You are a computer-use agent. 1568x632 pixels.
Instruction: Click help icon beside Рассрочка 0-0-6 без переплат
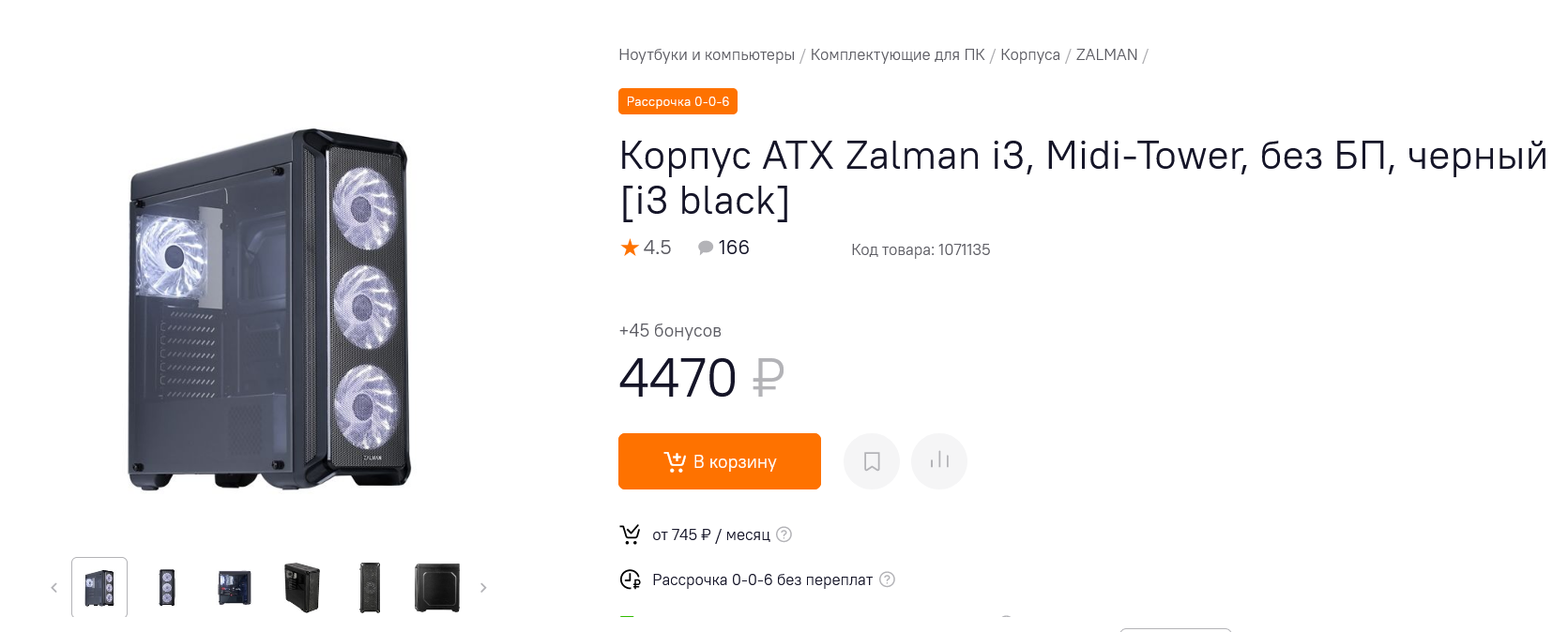coord(887,579)
